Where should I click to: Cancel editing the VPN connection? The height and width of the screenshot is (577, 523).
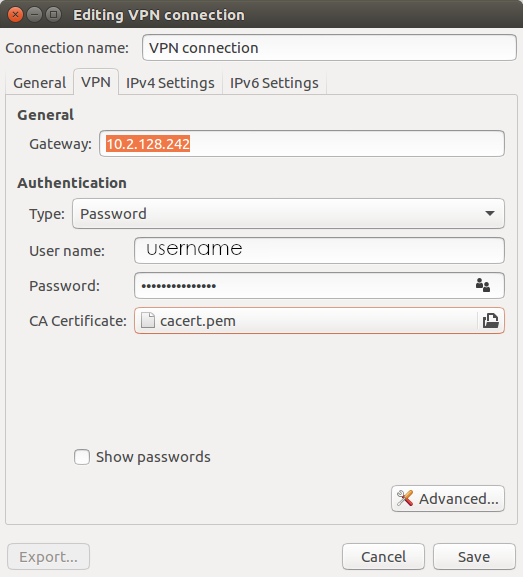pyautogui.click(x=383, y=556)
